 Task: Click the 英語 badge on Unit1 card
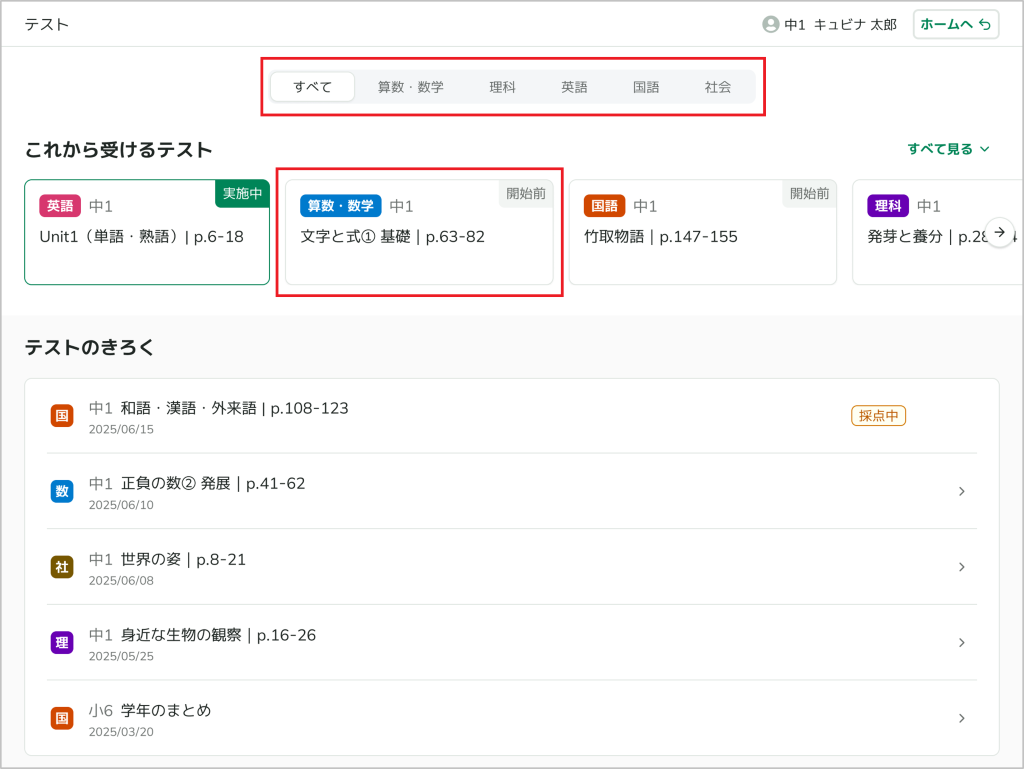tap(60, 206)
